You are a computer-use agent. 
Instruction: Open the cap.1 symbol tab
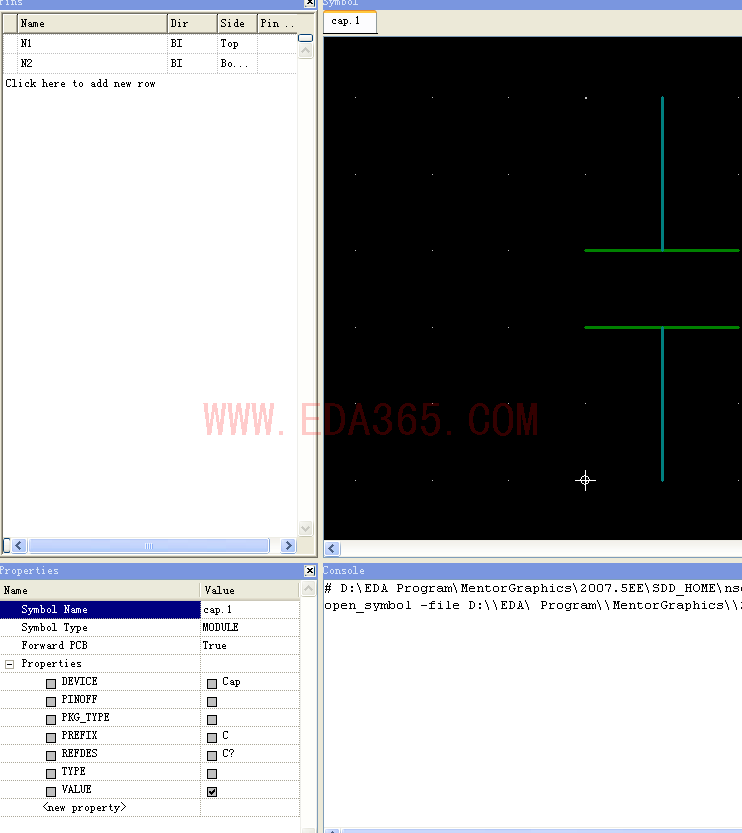[x=350, y=22]
